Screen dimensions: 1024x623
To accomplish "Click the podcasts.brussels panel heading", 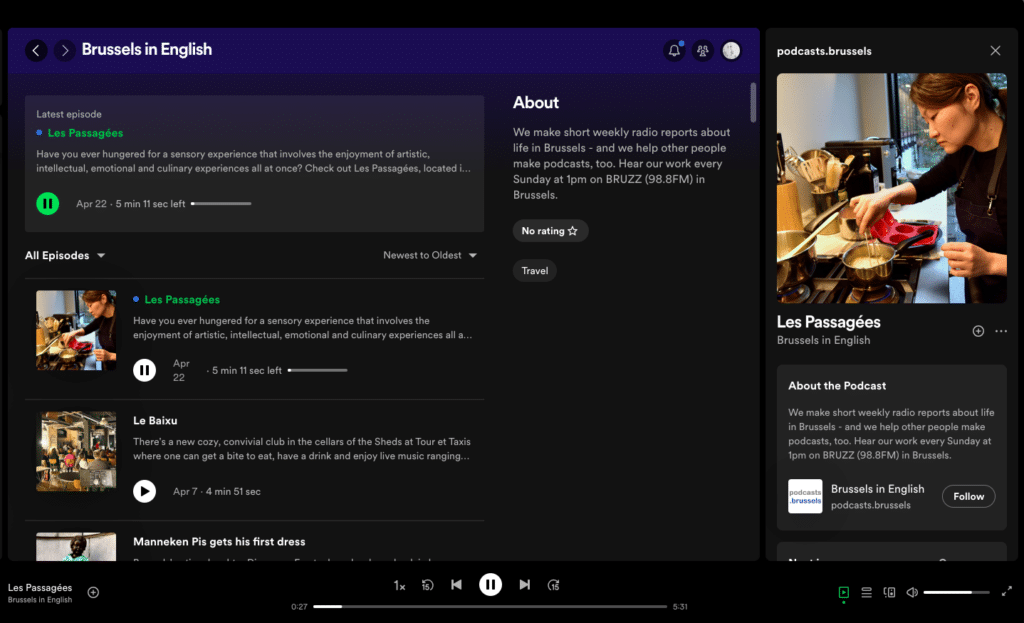I will [824, 51].
